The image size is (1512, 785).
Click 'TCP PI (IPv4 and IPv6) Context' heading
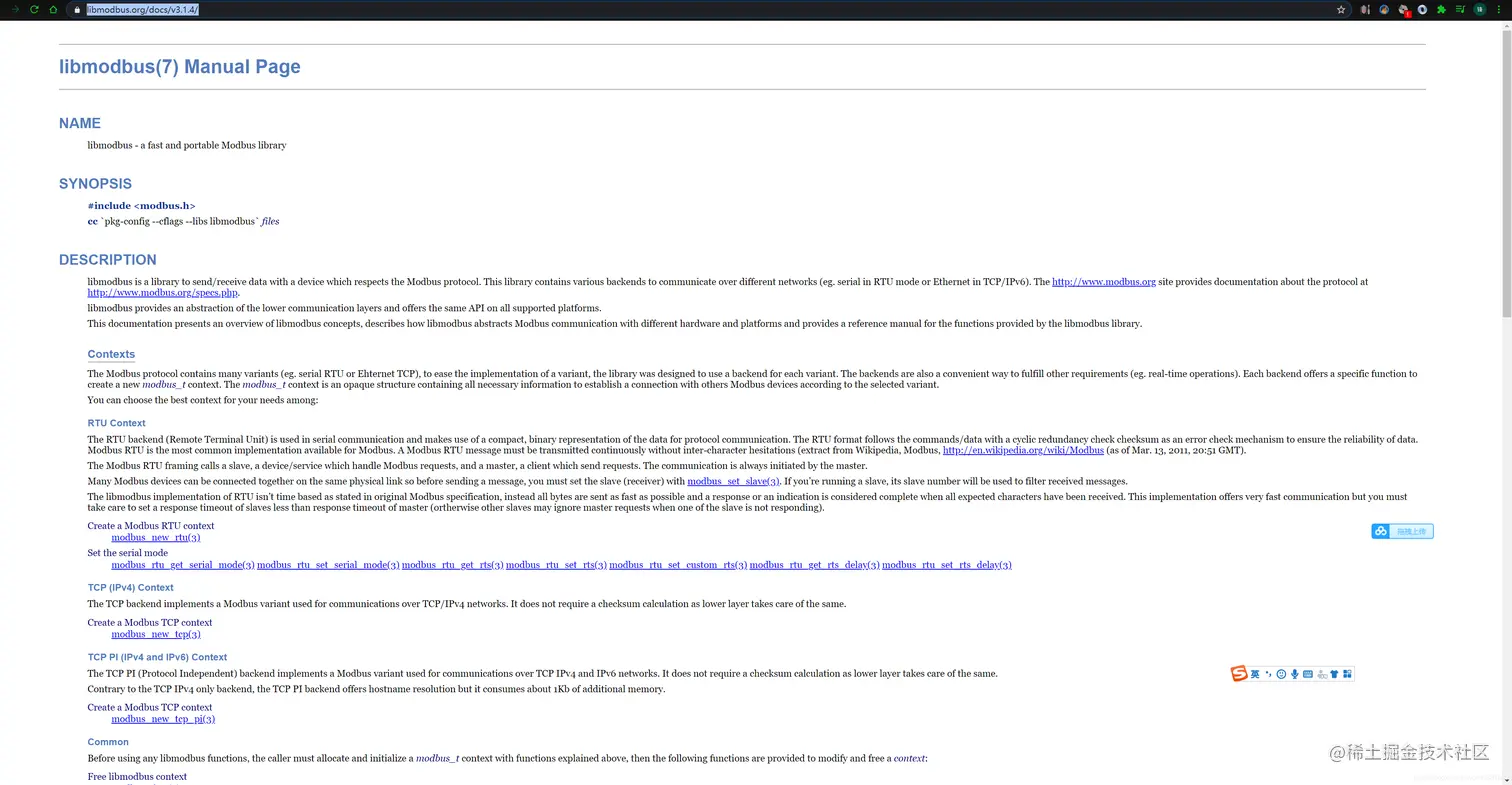click(157, 657)
